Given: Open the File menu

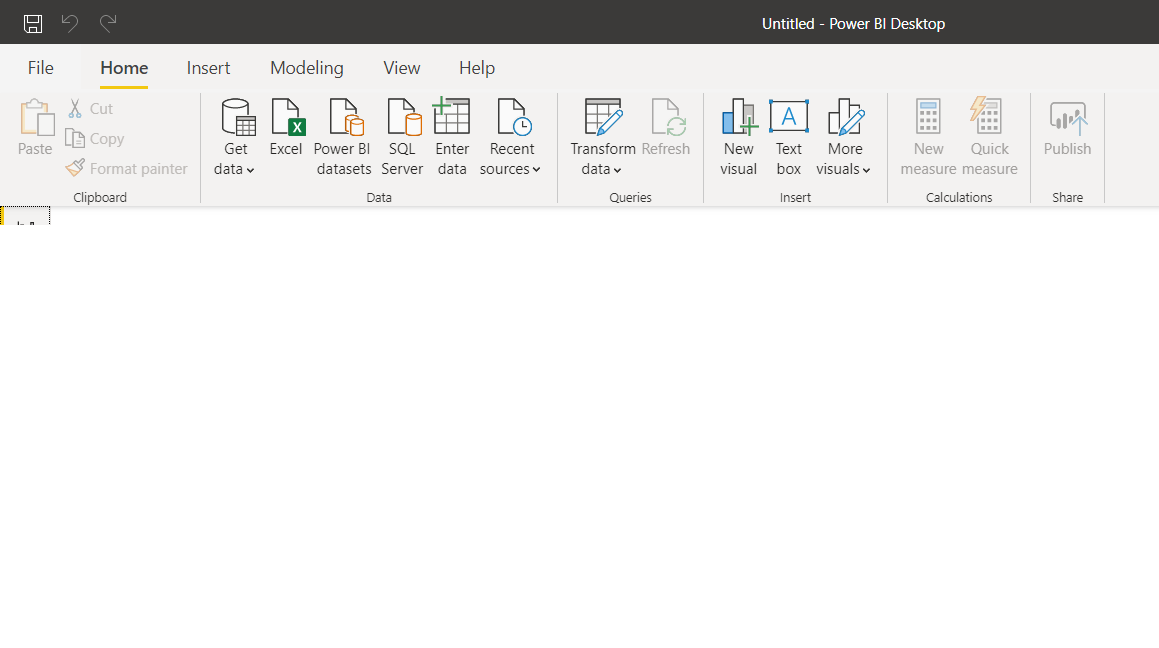Looking at the screenshot, I should 41,68.
